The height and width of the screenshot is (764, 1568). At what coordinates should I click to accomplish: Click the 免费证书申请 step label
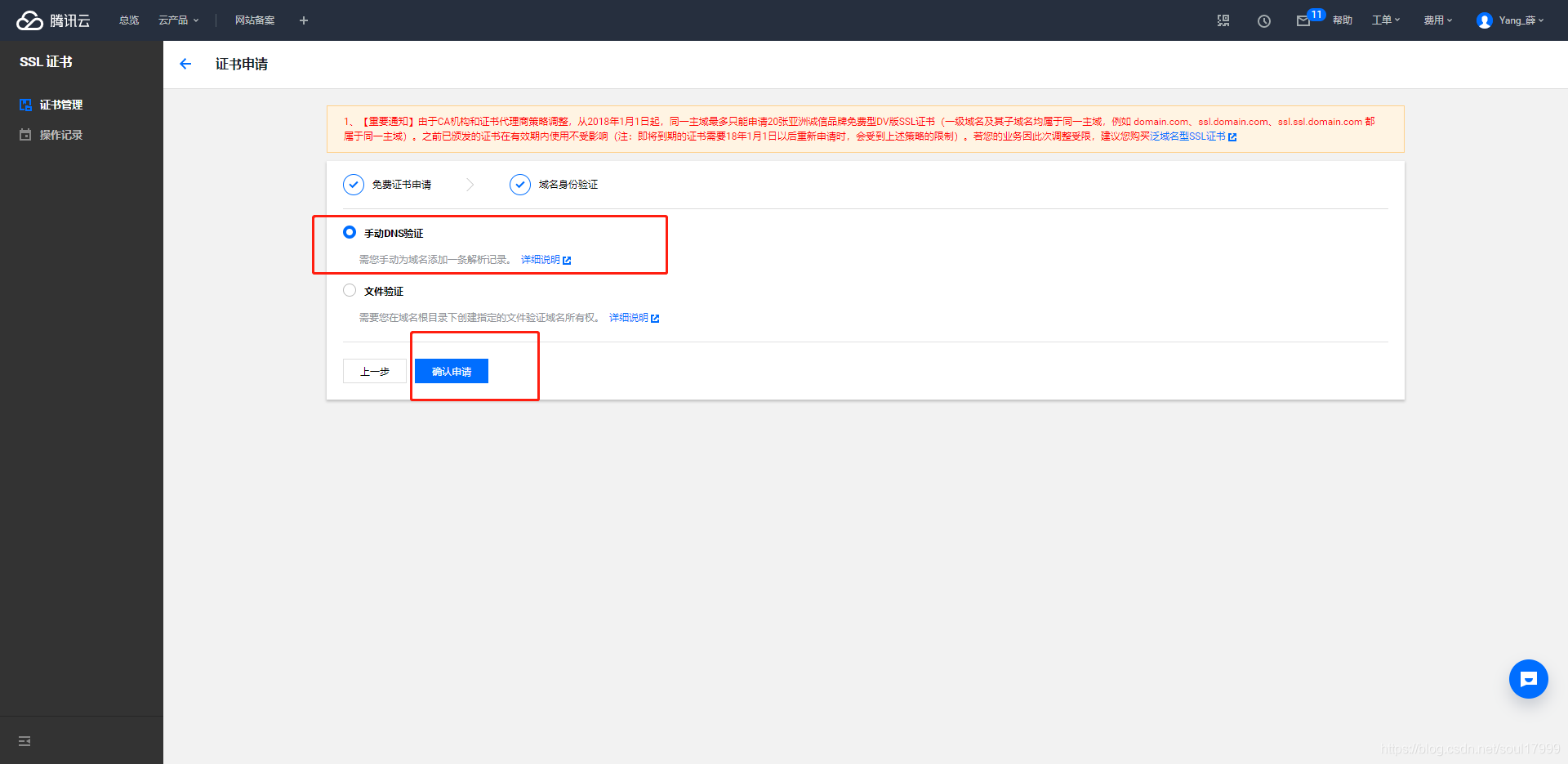(x=402, y=185)
